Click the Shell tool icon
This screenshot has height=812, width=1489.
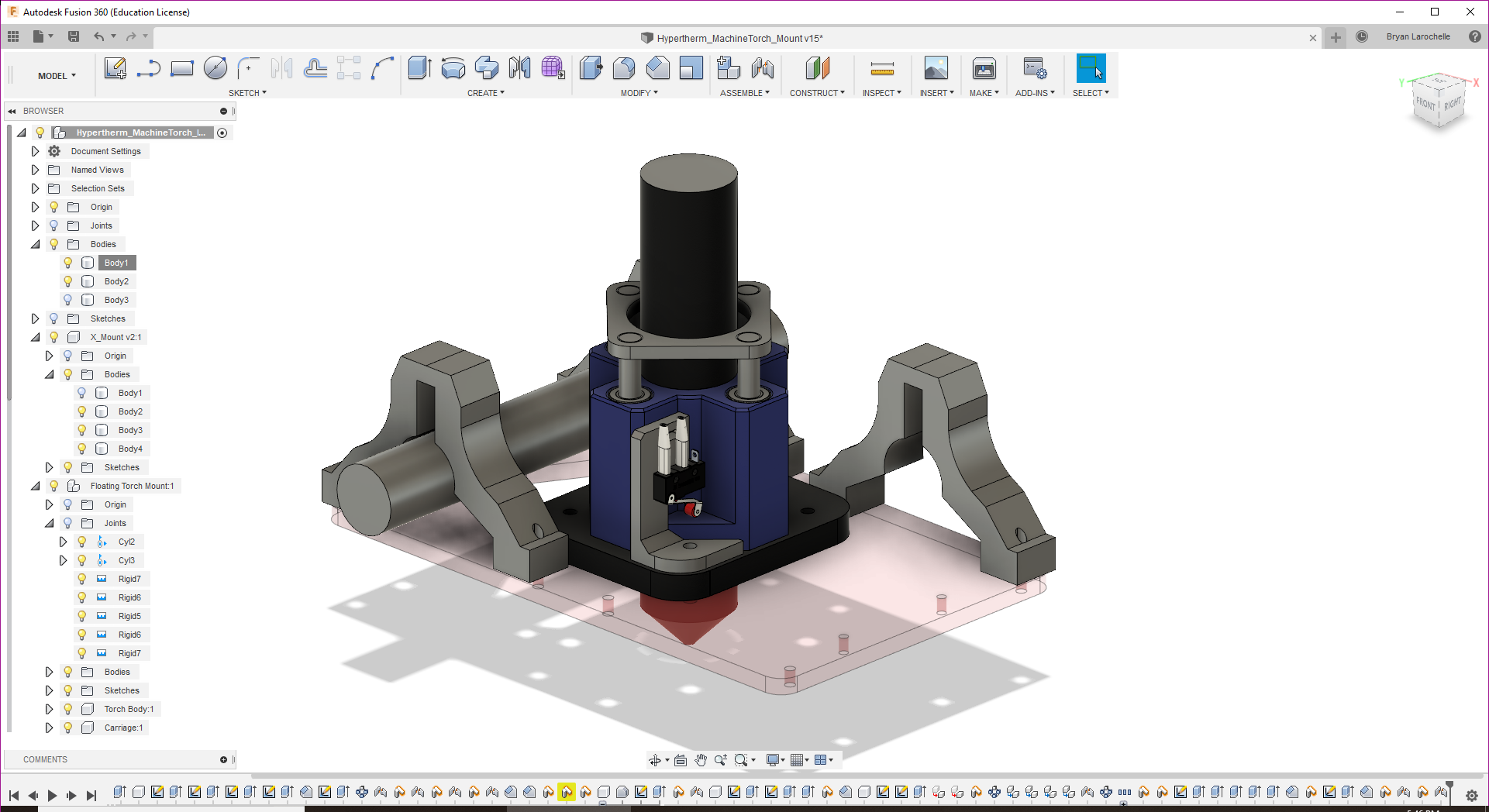(x=691, y=68)
